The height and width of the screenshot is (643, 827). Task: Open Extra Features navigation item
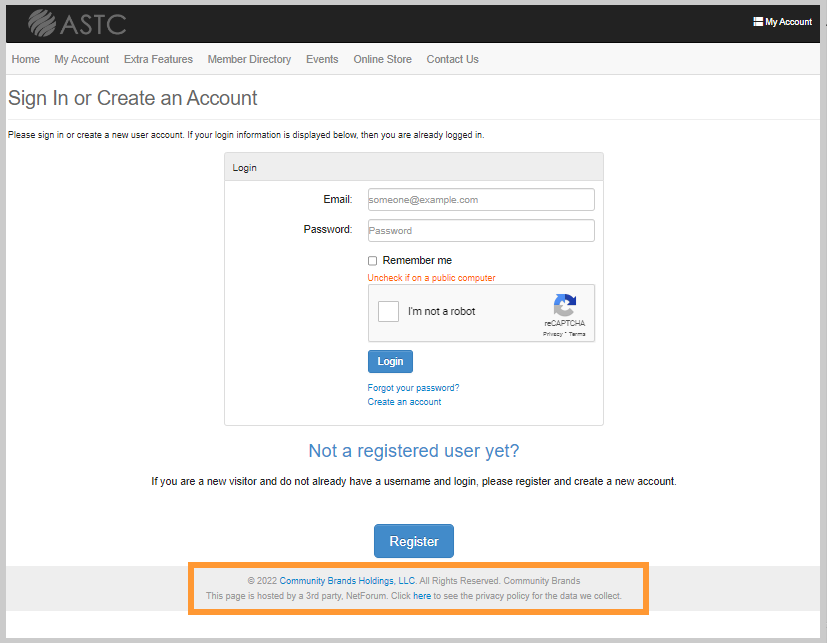[x=158, y=59]
